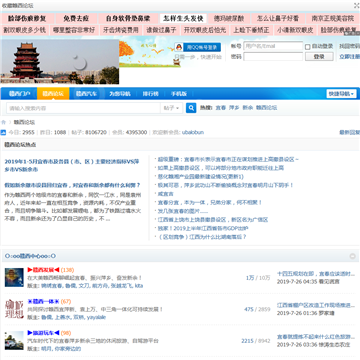The width and height of the screenshot is (360, 360).
Task: Open post 独家！2019上半年江西省各市GDP
Action: (203, 228)
